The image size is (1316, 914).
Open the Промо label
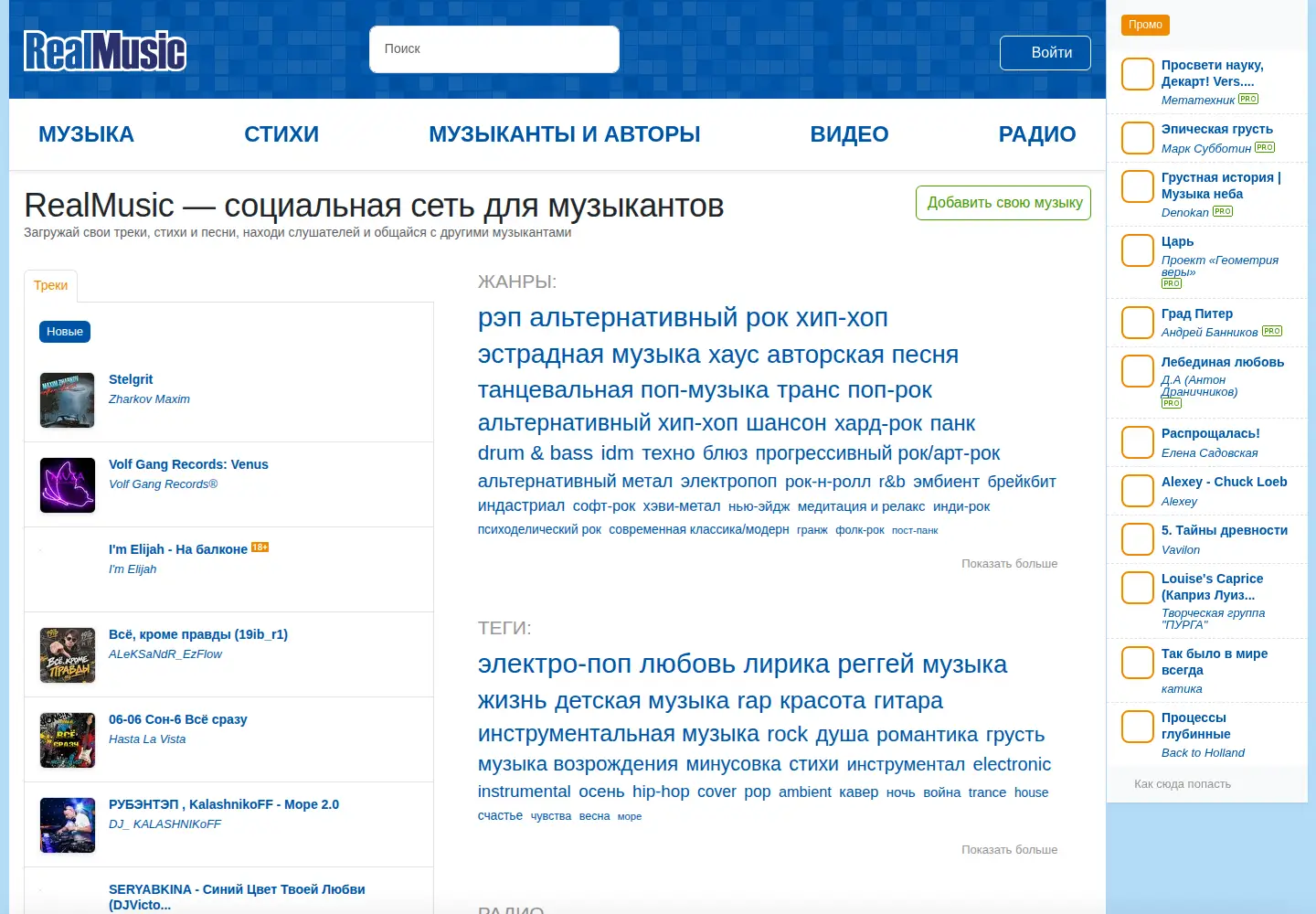(1145, 26)
